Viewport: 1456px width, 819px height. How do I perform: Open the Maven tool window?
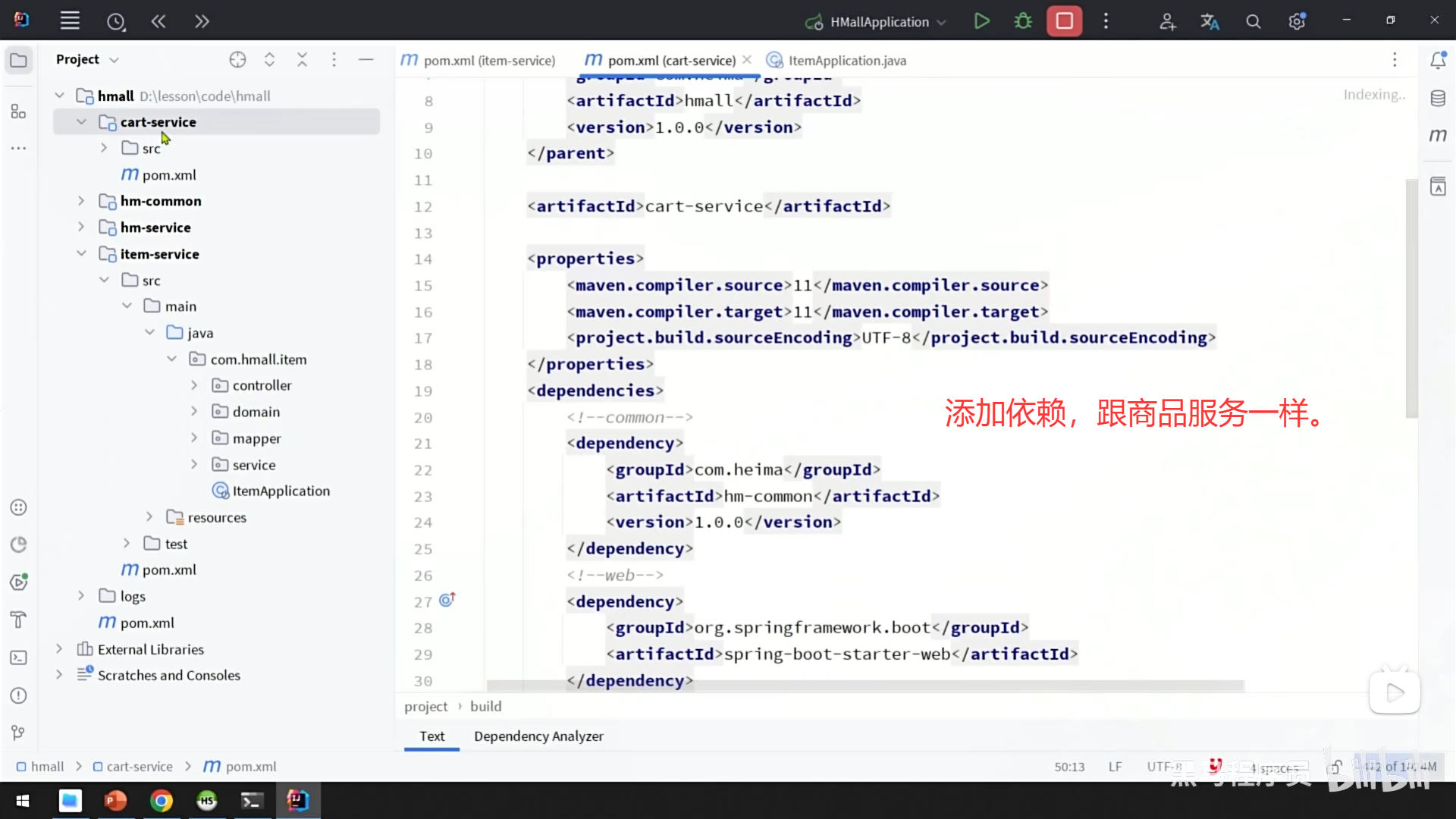click(1438, 136)
